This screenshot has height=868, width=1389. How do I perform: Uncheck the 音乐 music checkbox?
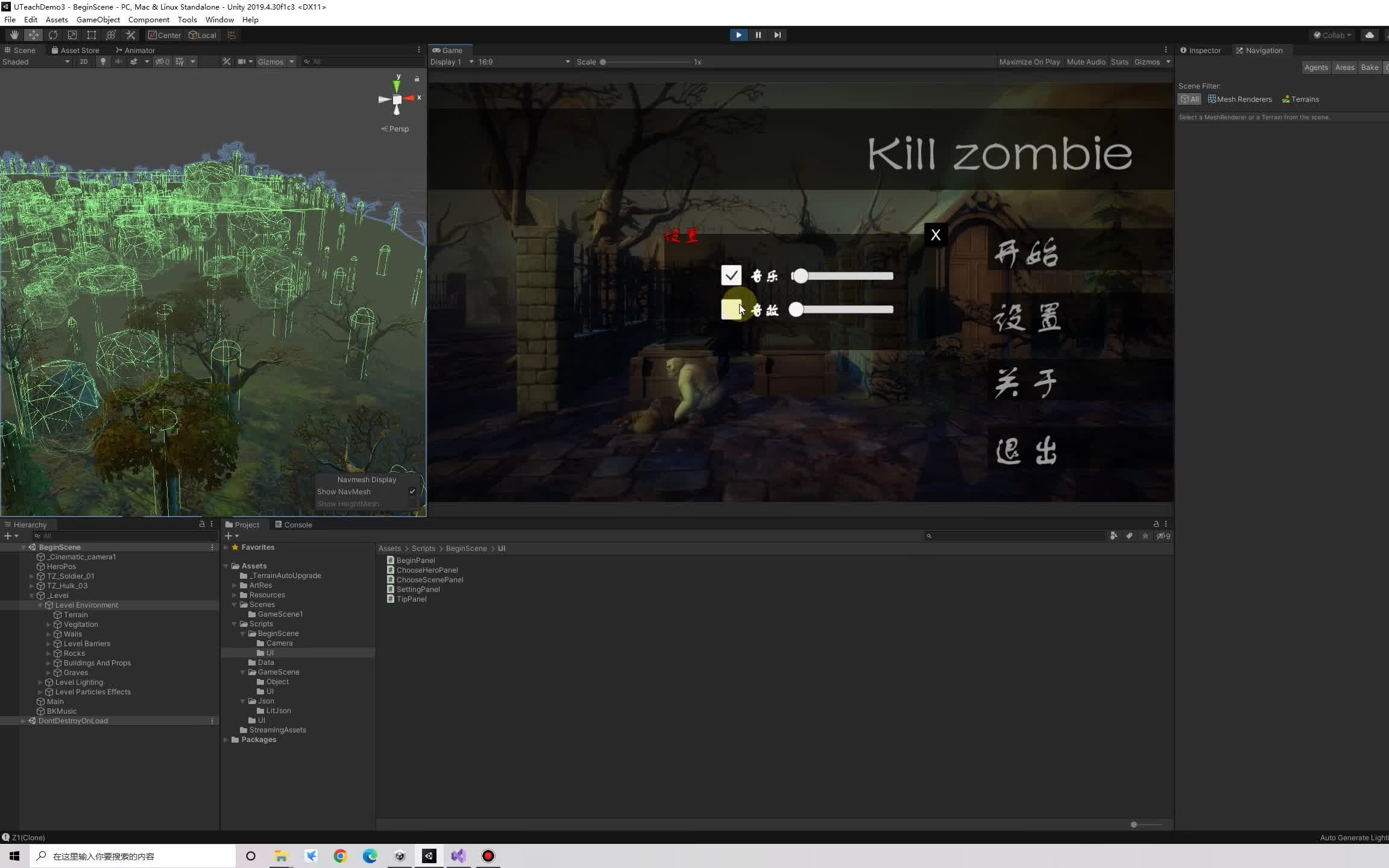click(731, 275)
